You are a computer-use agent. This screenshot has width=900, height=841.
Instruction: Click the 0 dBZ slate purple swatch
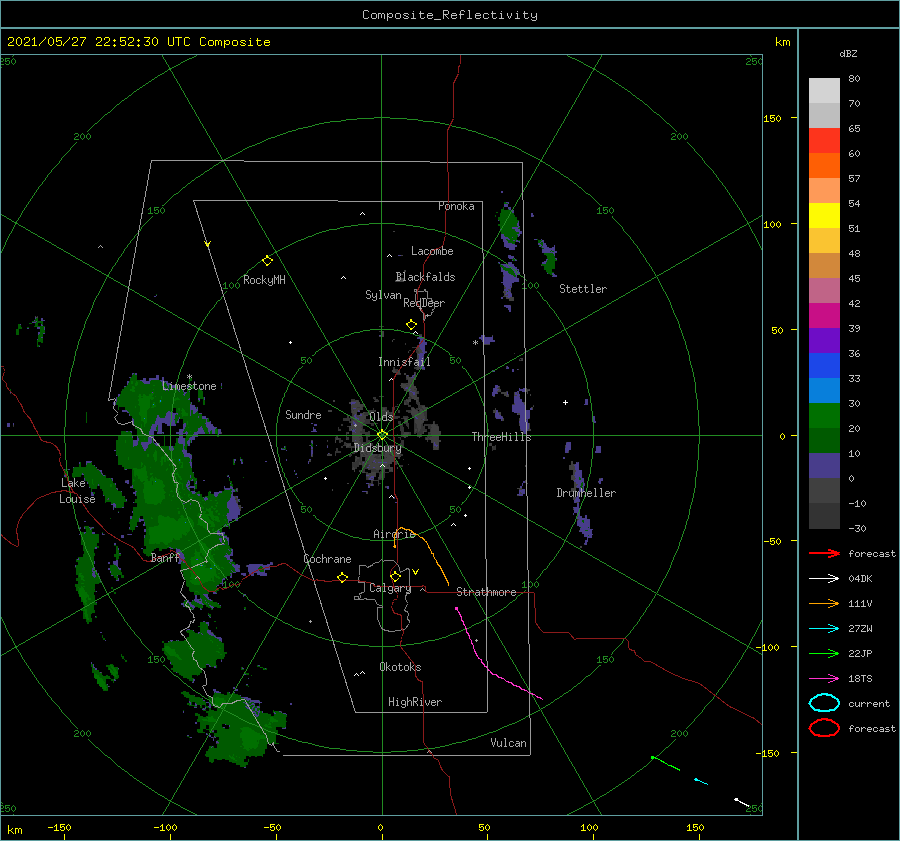pos(824,466)
